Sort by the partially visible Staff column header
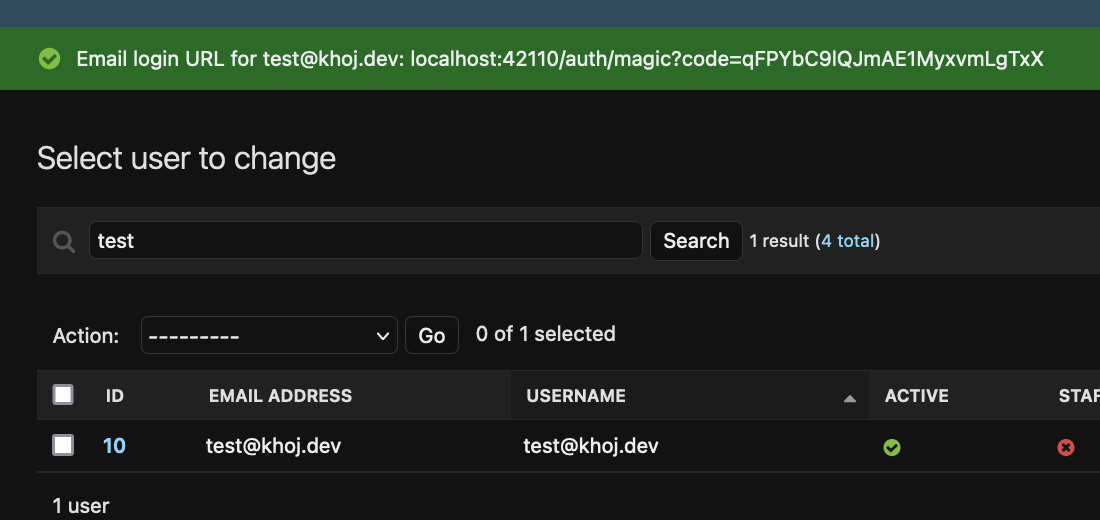1100x520 pixels. pyautogui.click(x=1078, y=396)
